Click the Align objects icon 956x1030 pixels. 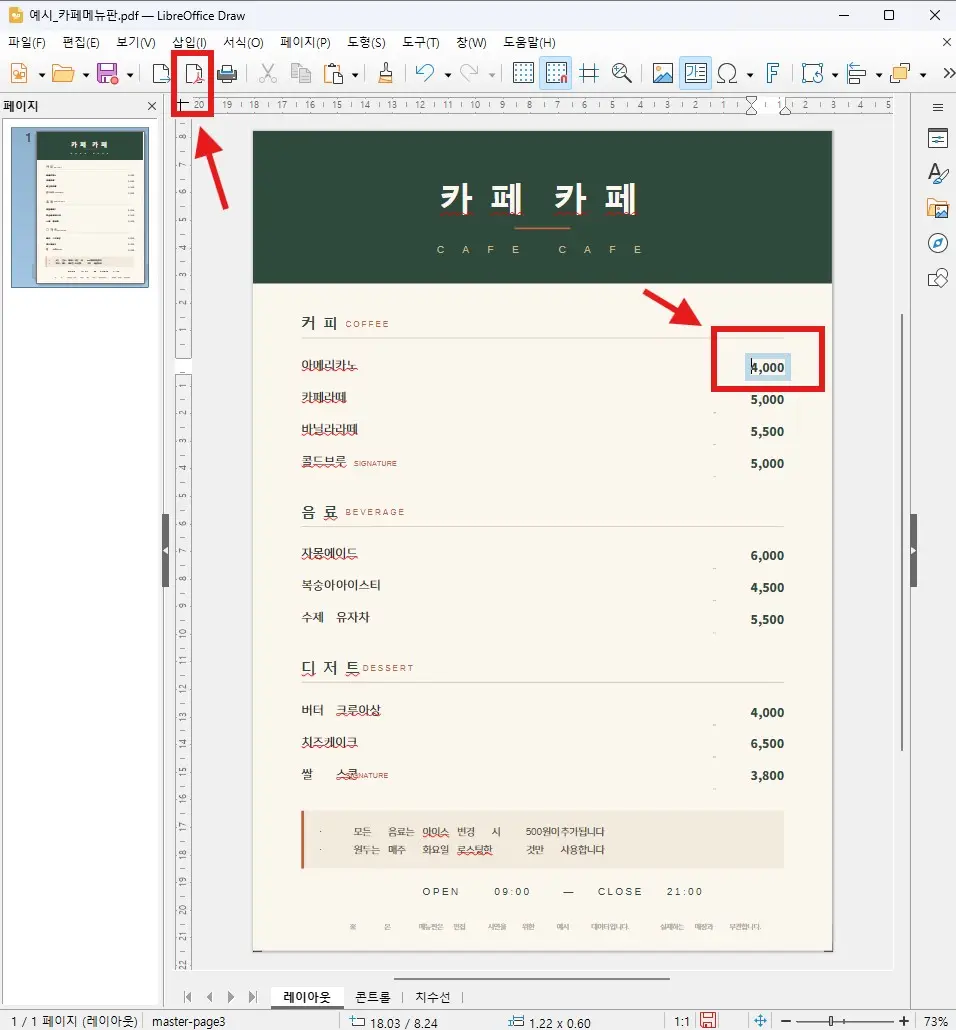[x=856, y=73]
